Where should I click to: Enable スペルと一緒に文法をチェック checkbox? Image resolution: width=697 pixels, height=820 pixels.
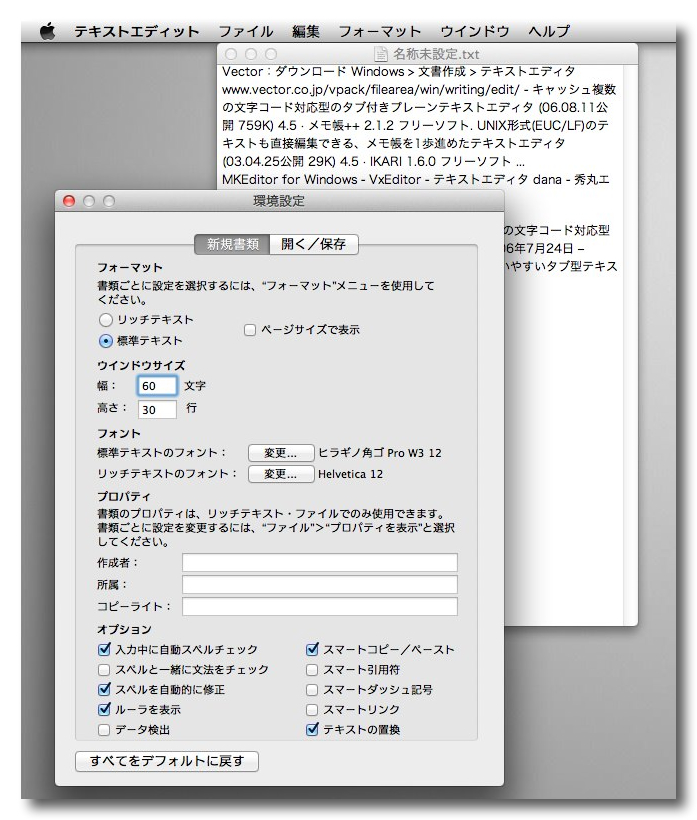(104, 669)
